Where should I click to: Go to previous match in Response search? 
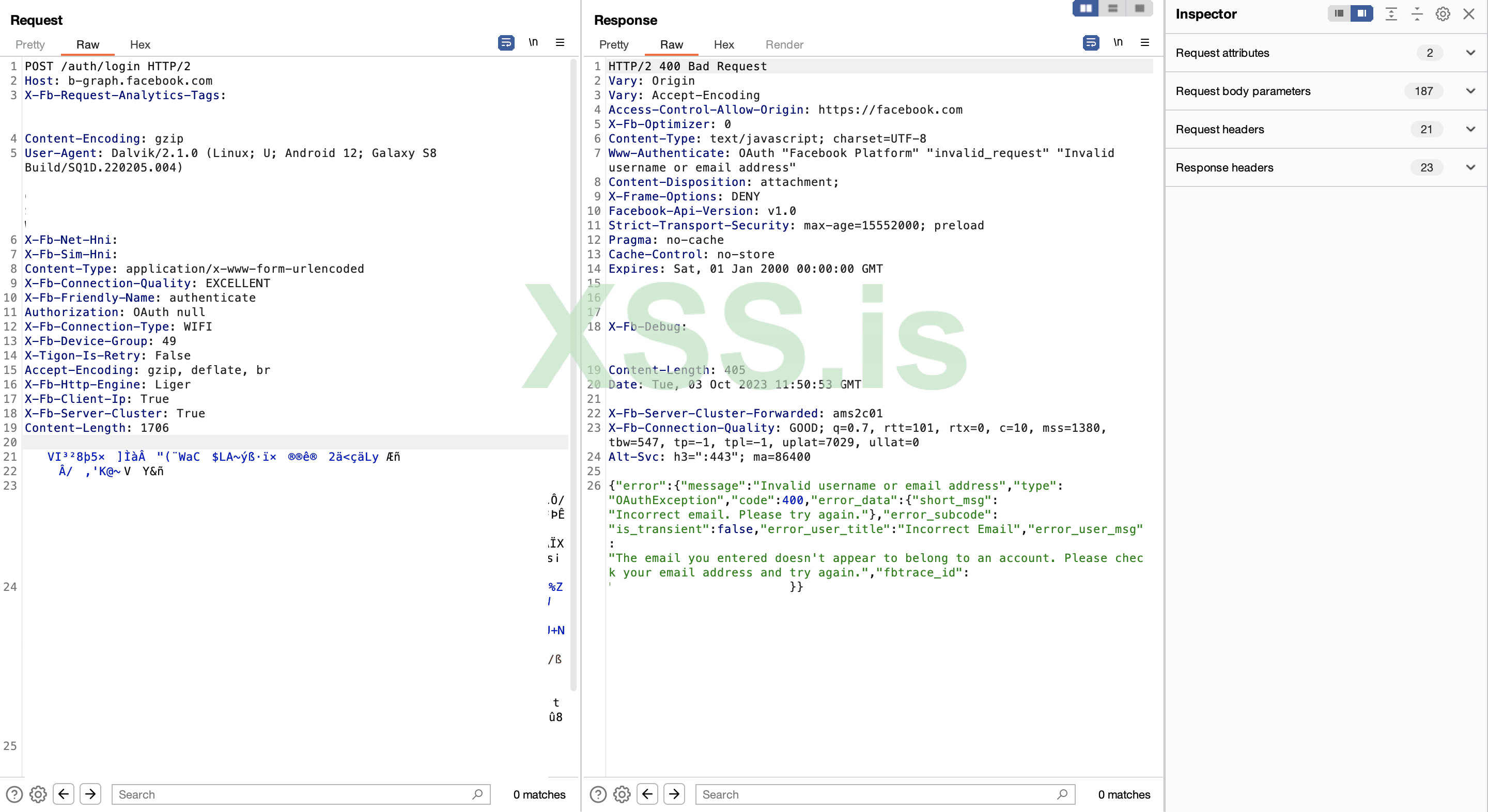(647, 794)
